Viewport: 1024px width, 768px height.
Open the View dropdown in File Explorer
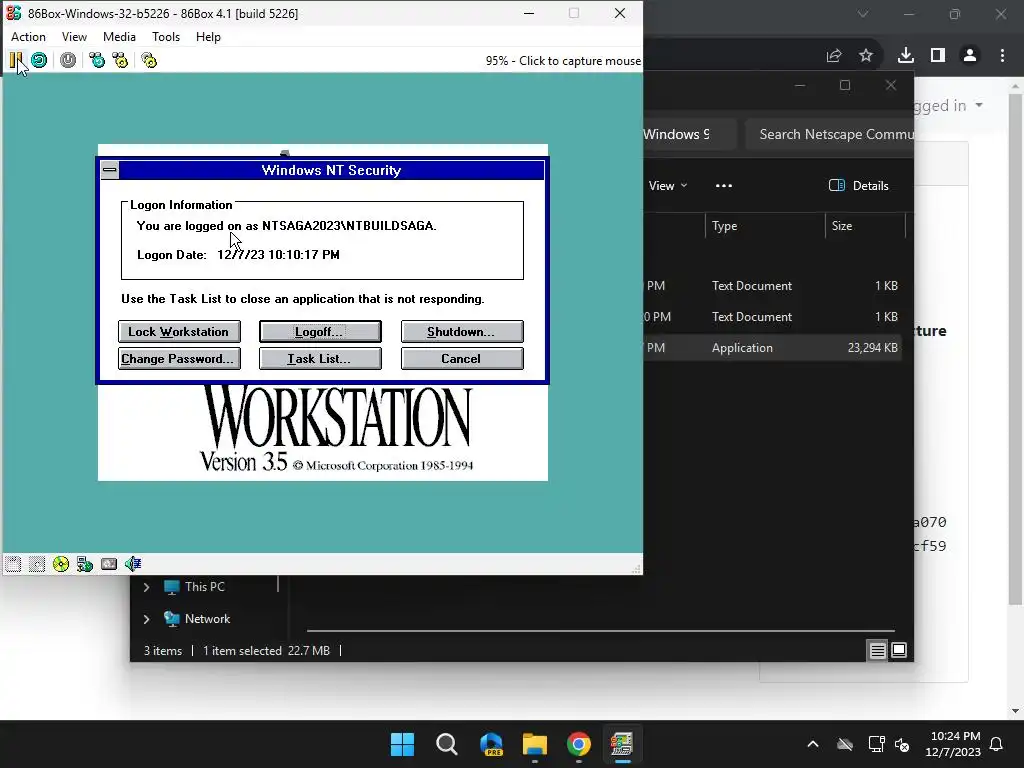point(667,185)
